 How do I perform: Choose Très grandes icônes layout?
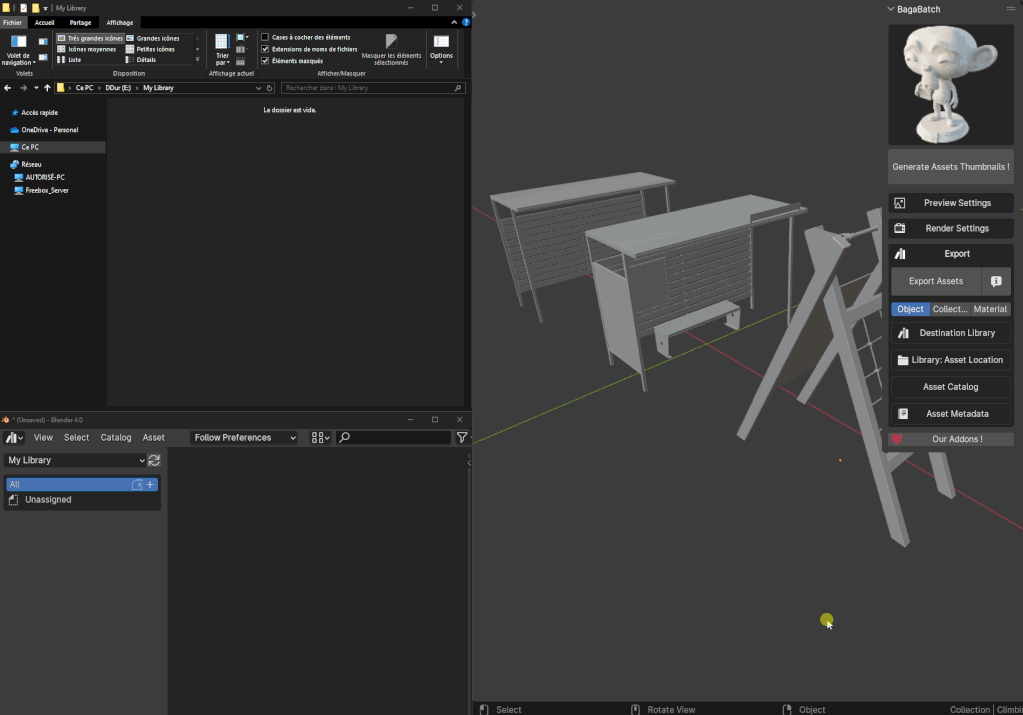click(90, 38)
